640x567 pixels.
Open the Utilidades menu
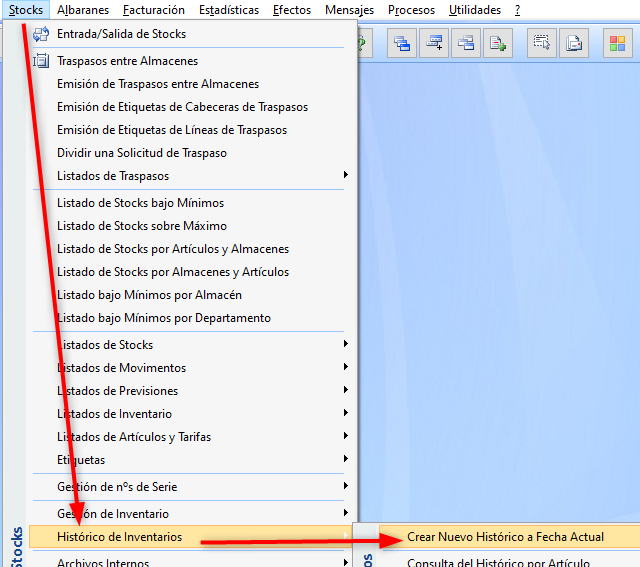click(474, 10)
